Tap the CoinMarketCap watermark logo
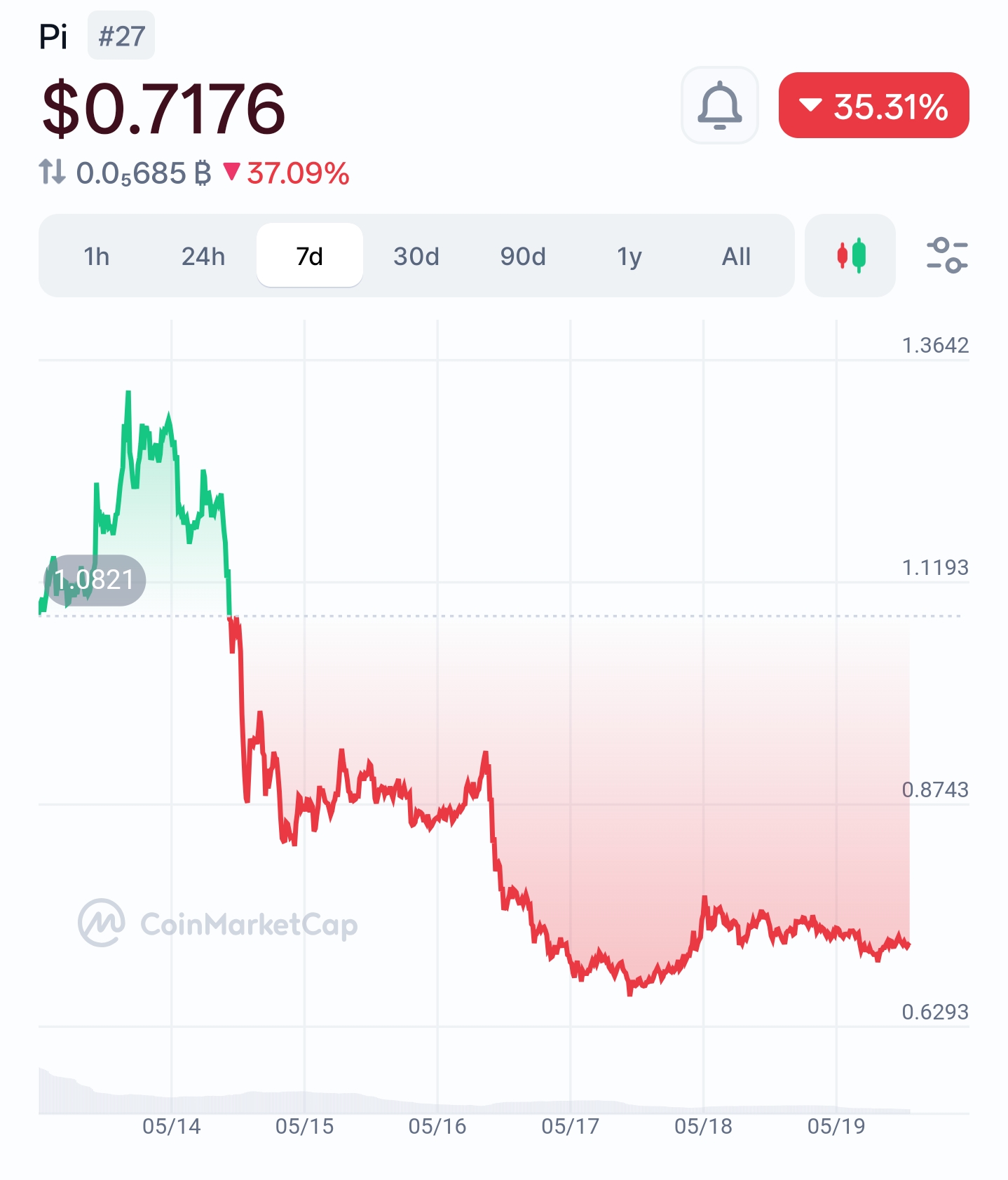Image resolution: width=1008 pixels, height=1180 pixels. point(218,923)
